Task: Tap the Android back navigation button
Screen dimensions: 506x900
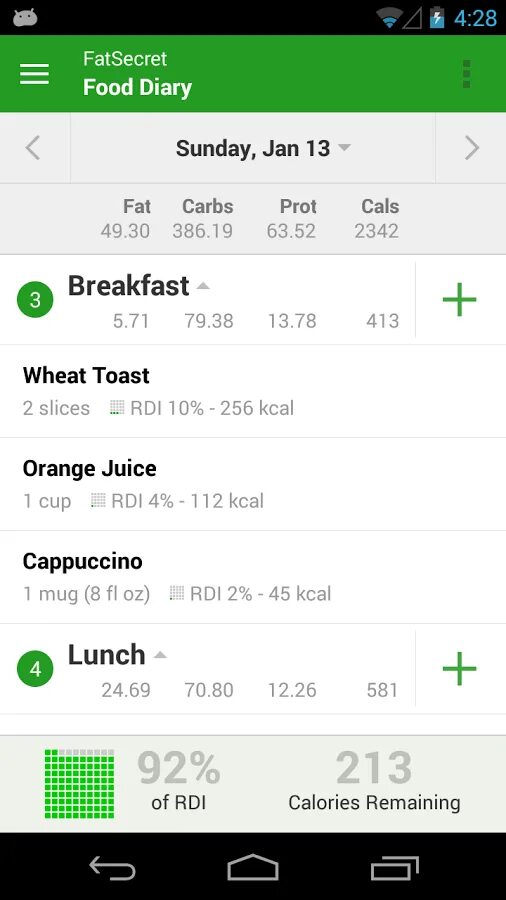Action: pos(112,867)
